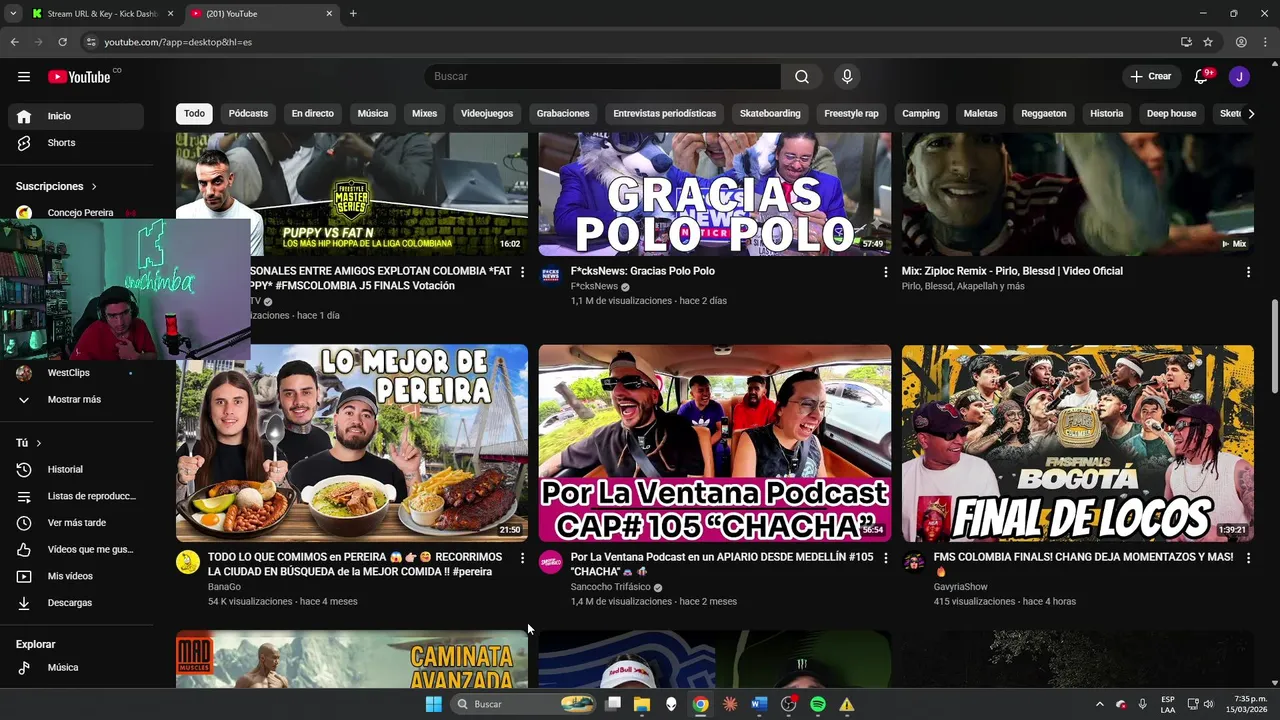The width and height of the screenshot is (1280, 720).
Task: Open the YouTube hamburger guide menu
Action: coord(24,76)
